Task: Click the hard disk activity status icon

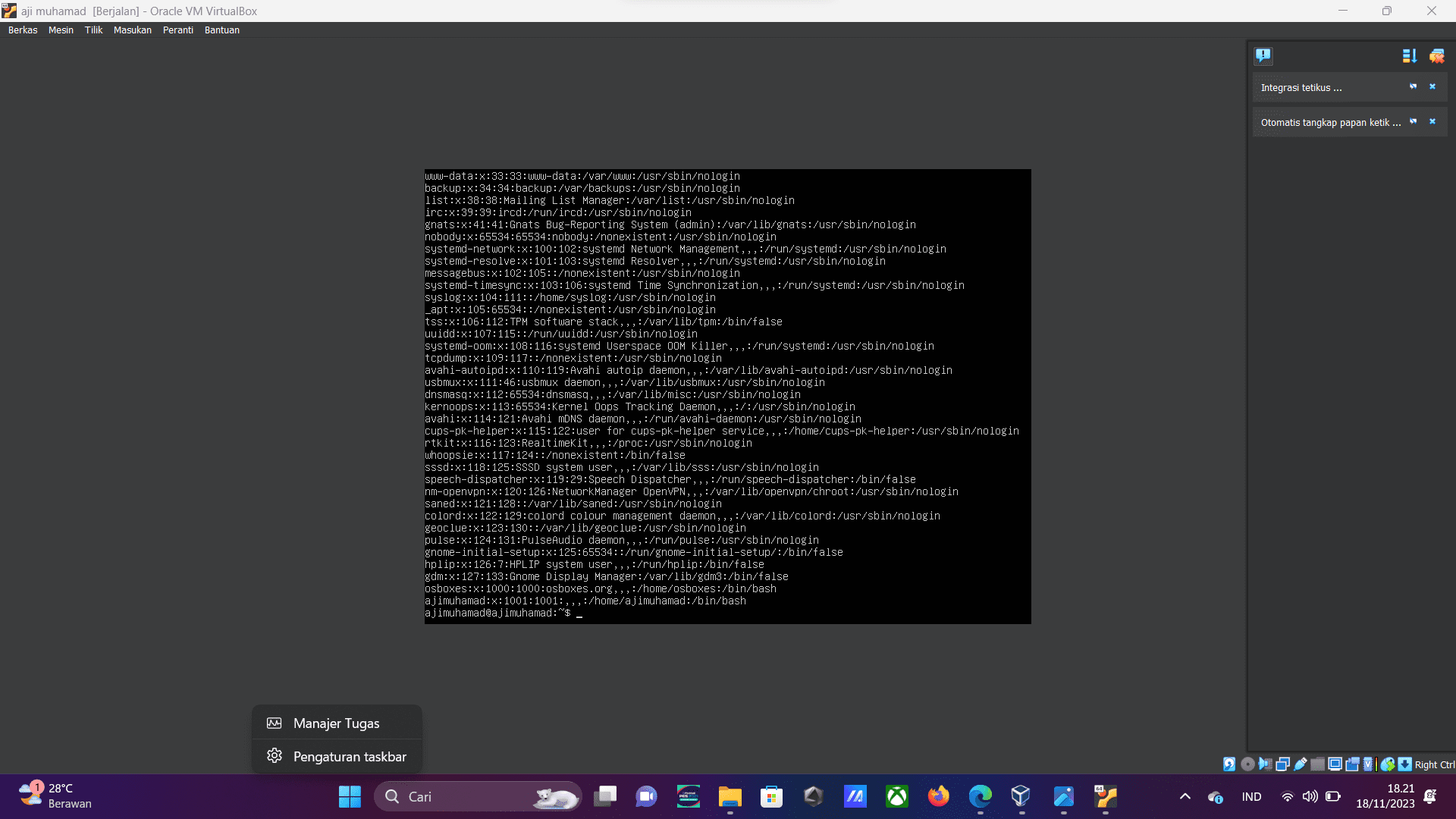Action: click(1229, 764)
